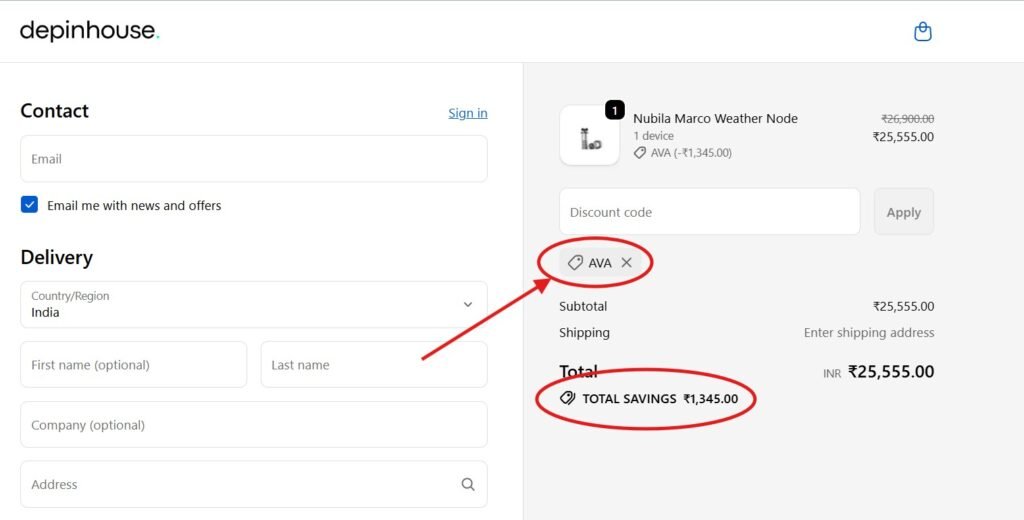Image resolution: width=1024 pixels, height=520 pixels.
Task: Click the quantity badge on product thumbnail
Action: tap(615, 110)
